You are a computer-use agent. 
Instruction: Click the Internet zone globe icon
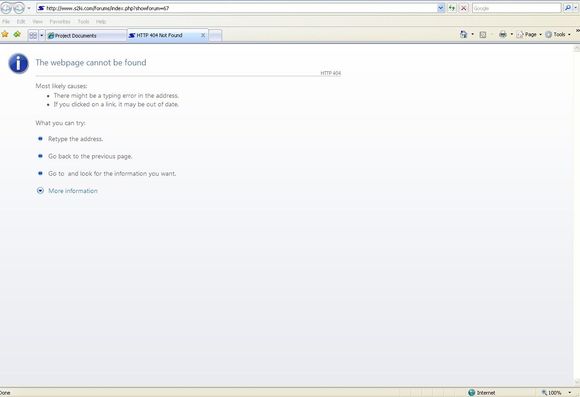pyautogui.click(x=472, y=393)
